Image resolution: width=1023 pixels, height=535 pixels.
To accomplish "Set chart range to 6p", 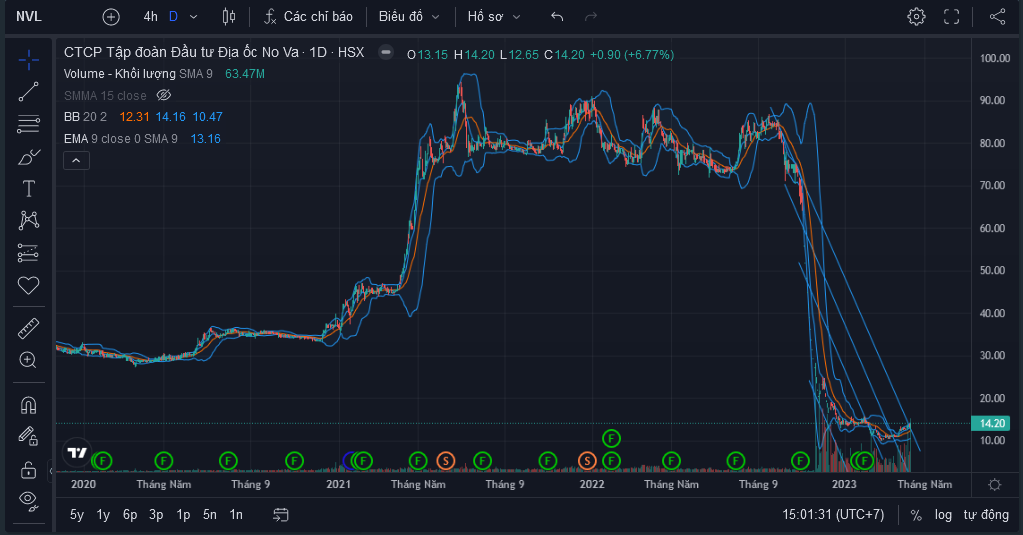I will click(130, 515).
